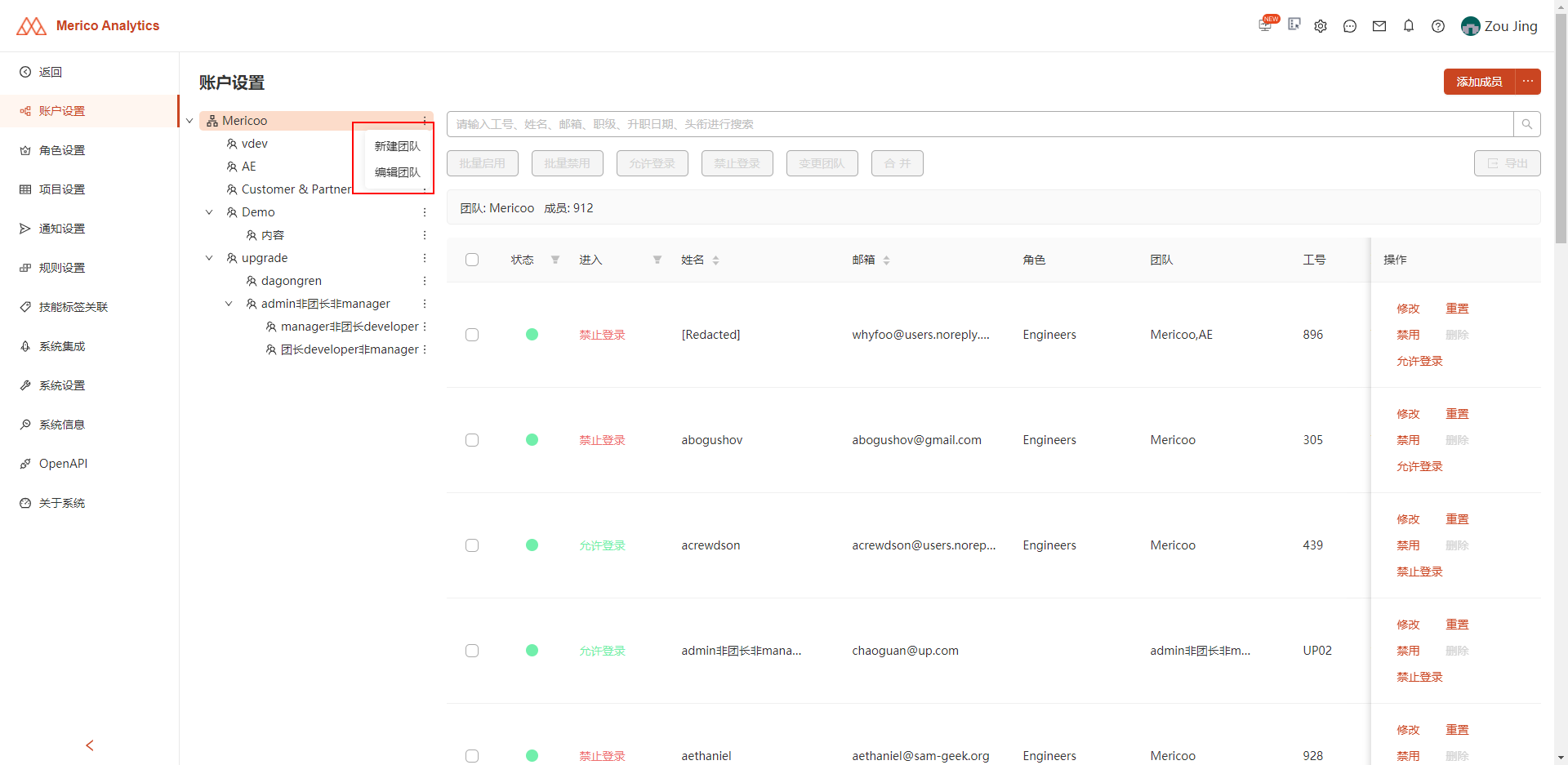Collapse the admin非团长非manager tree node
Screen dimensions: 1568x765
(229, 304)
